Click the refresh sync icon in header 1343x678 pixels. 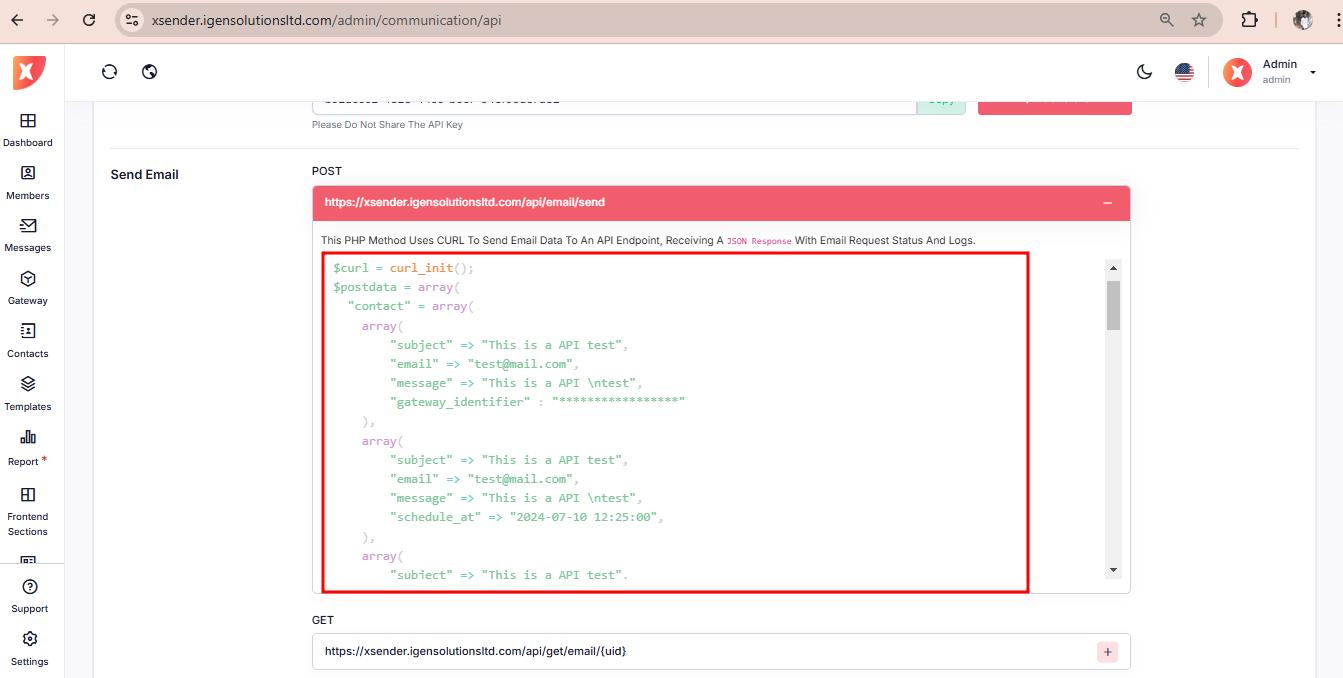pyautogui.click(x=110, y=72)
